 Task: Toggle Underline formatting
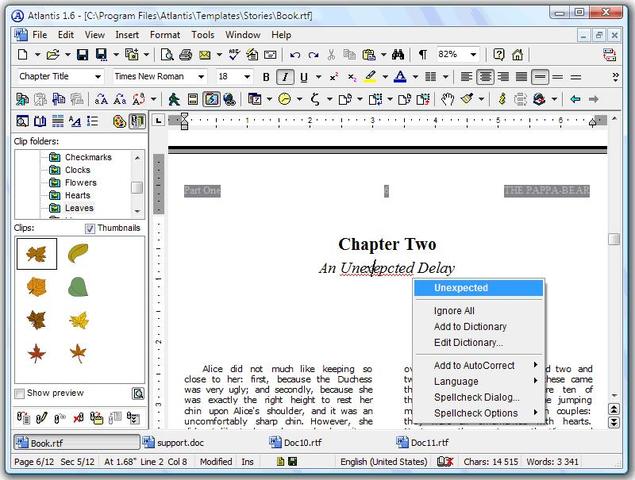(304, 77)
